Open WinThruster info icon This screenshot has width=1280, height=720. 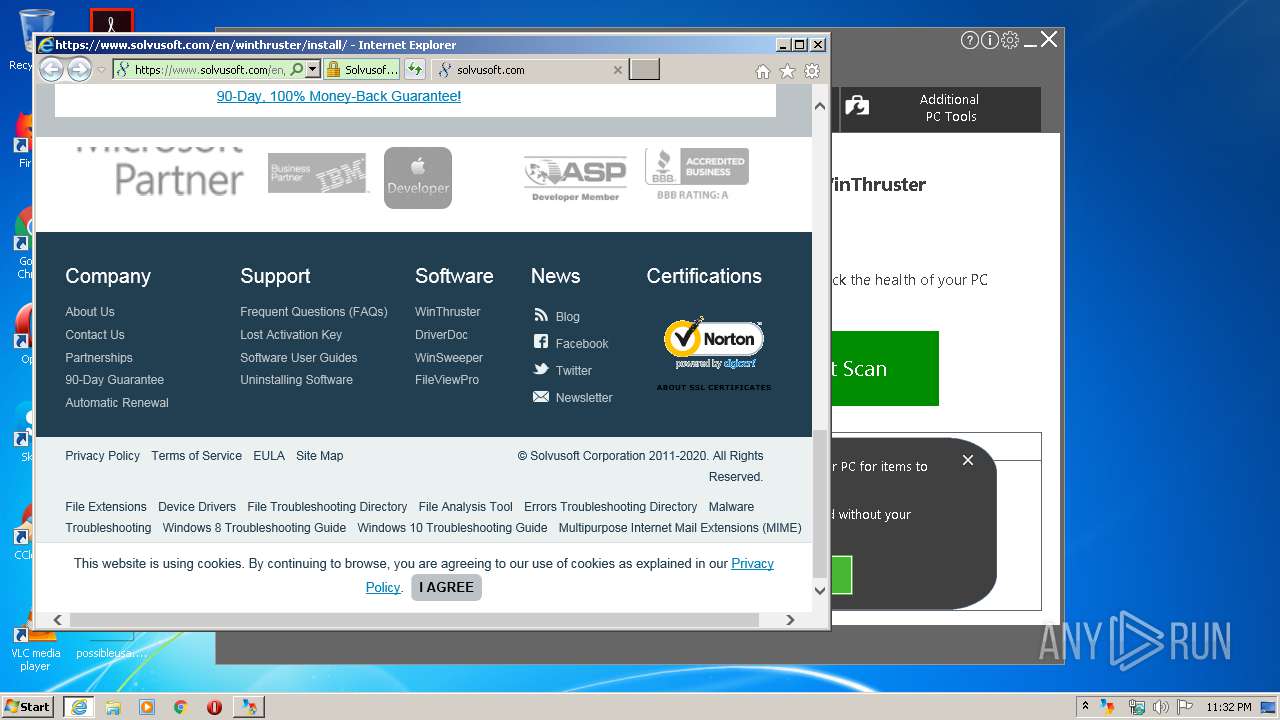990,40
